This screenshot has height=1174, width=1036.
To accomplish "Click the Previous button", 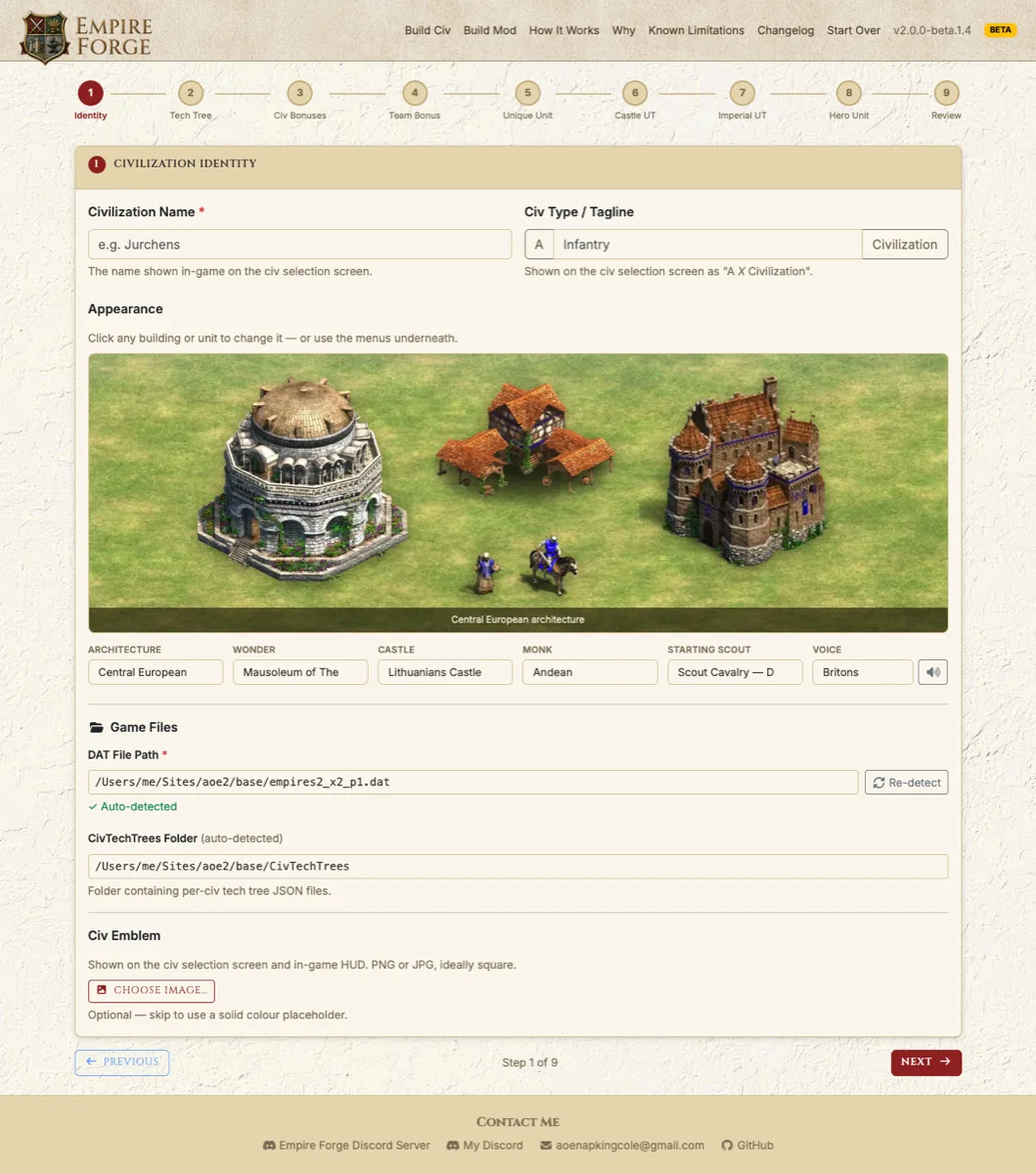I will click(122, 1062).
